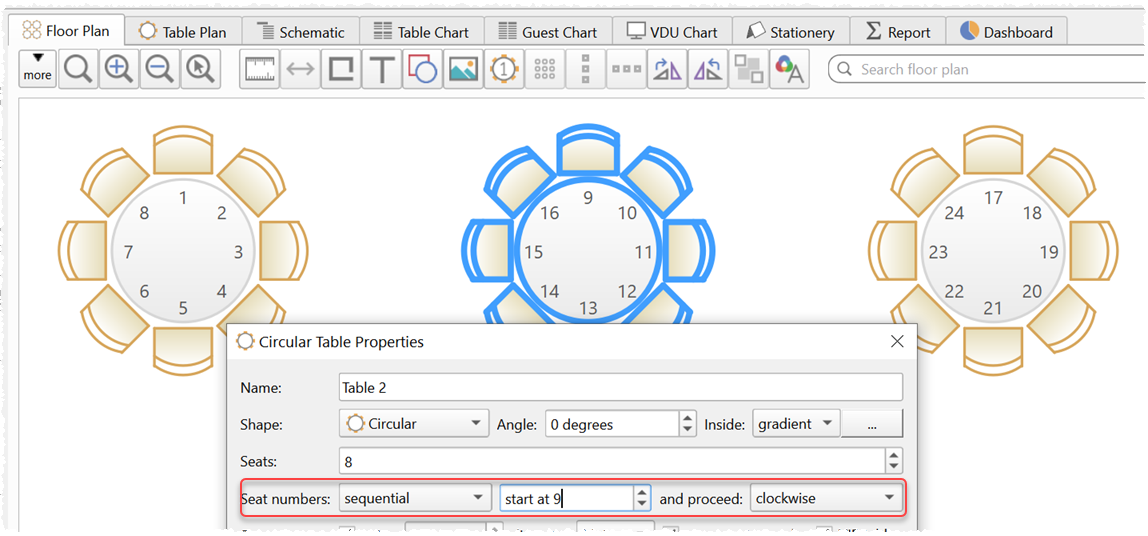Image resolution: width=1148 pixels, height=536 pixels.
Task: Open the Shape dropdown showing Circular
Action: (x=414, y=424)
